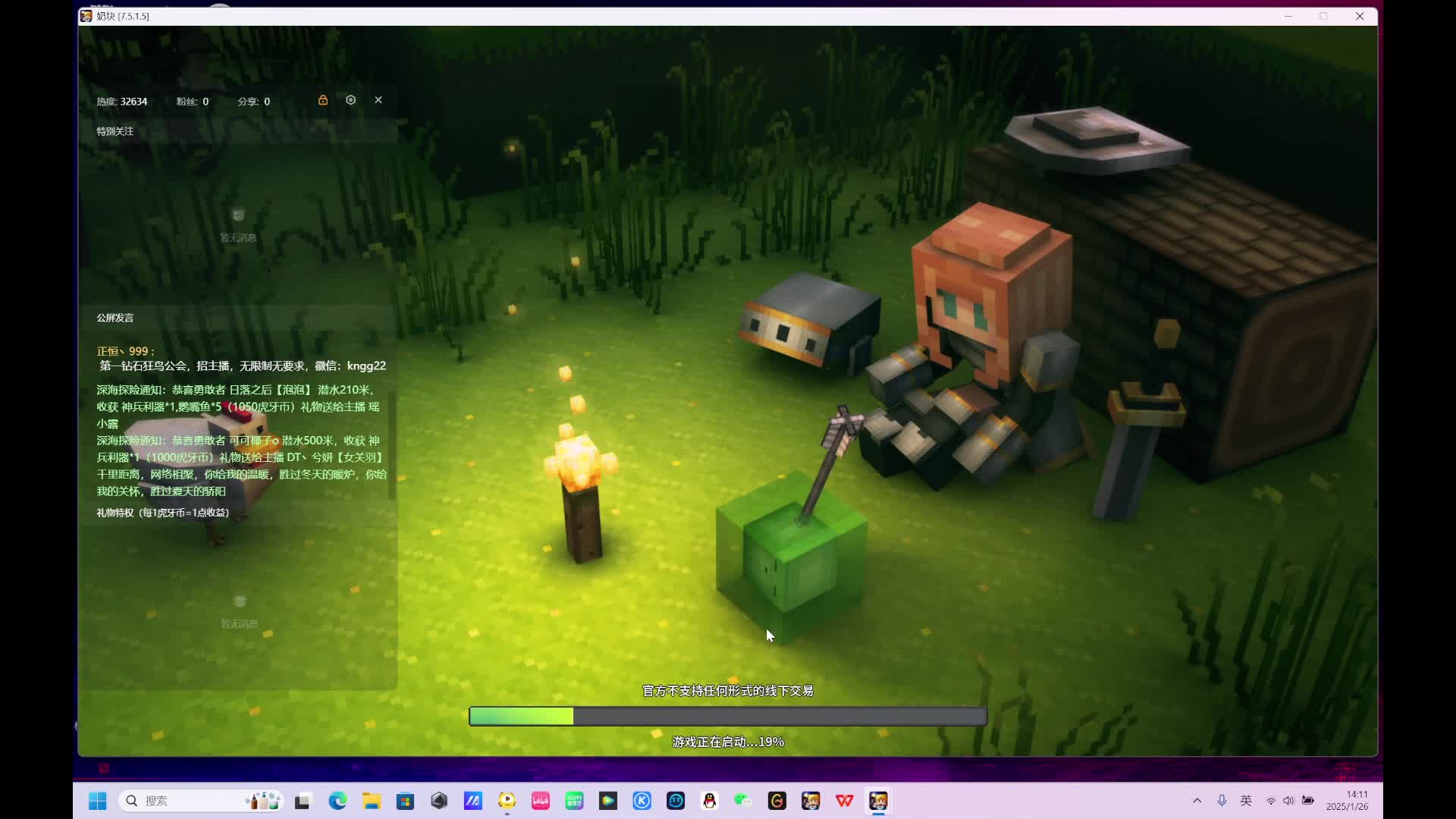Open QQ penguin app in taskbar
Viewport: 1456px width, 819px height.
click(x=710, y=801)
